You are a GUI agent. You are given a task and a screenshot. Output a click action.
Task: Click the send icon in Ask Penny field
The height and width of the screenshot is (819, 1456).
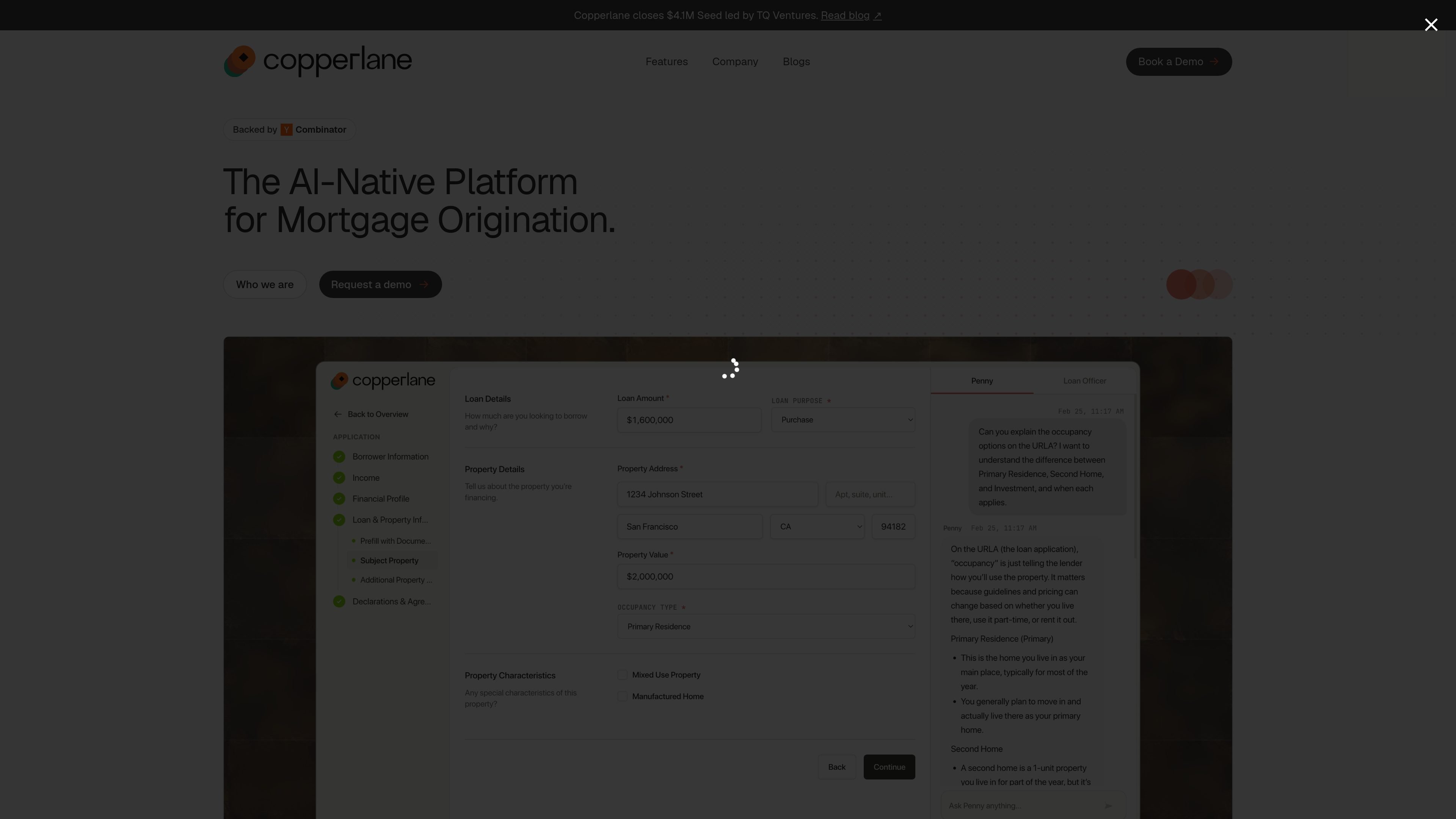pos(1108,806)
